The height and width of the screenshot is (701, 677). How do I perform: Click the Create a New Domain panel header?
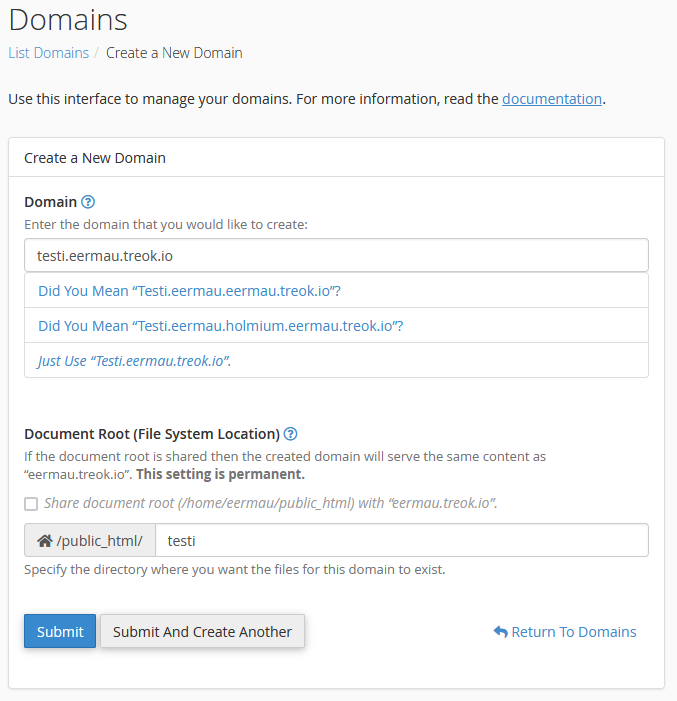[x=95, y=158]
